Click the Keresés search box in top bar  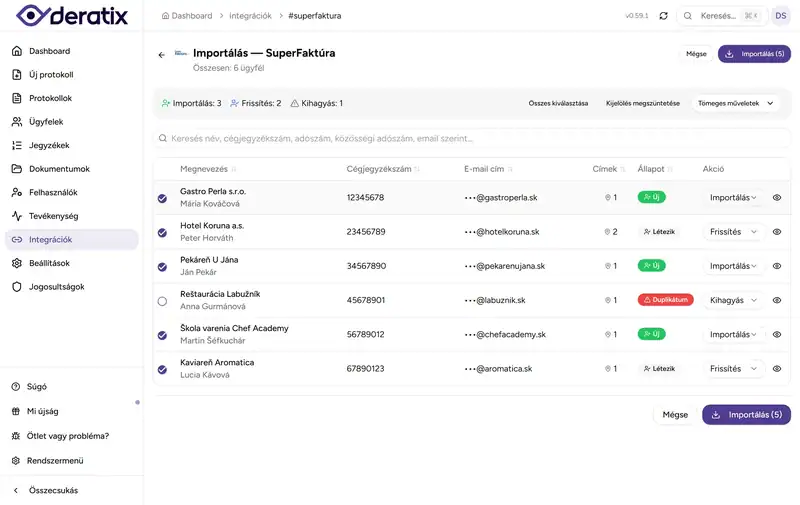[x=720, y=16]
